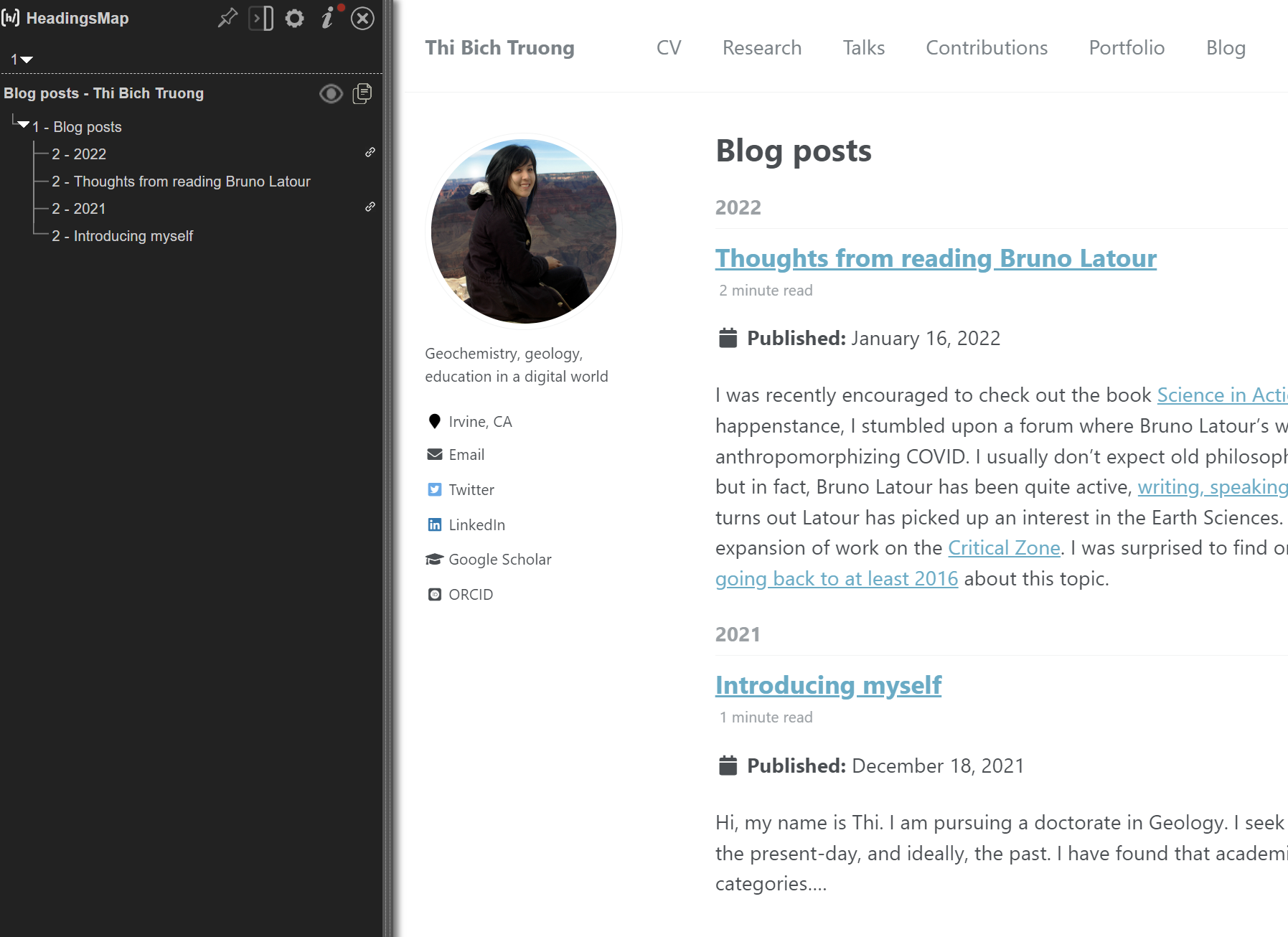
Task: Click the anchor link icon beside 2022
Action: tap(370, 152)
